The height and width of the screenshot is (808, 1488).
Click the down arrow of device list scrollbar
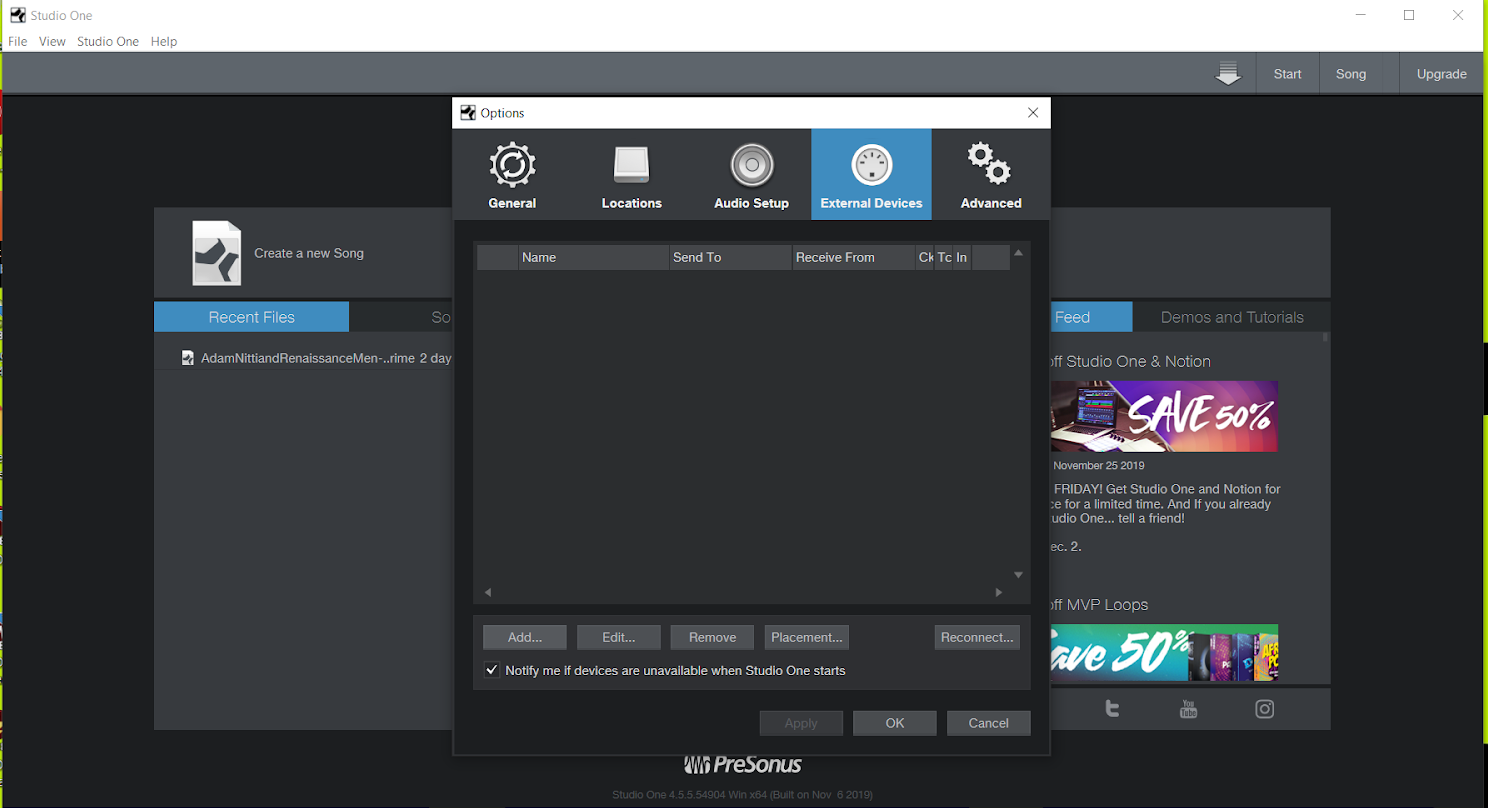pyautogui.click(x=1018, y=575)
